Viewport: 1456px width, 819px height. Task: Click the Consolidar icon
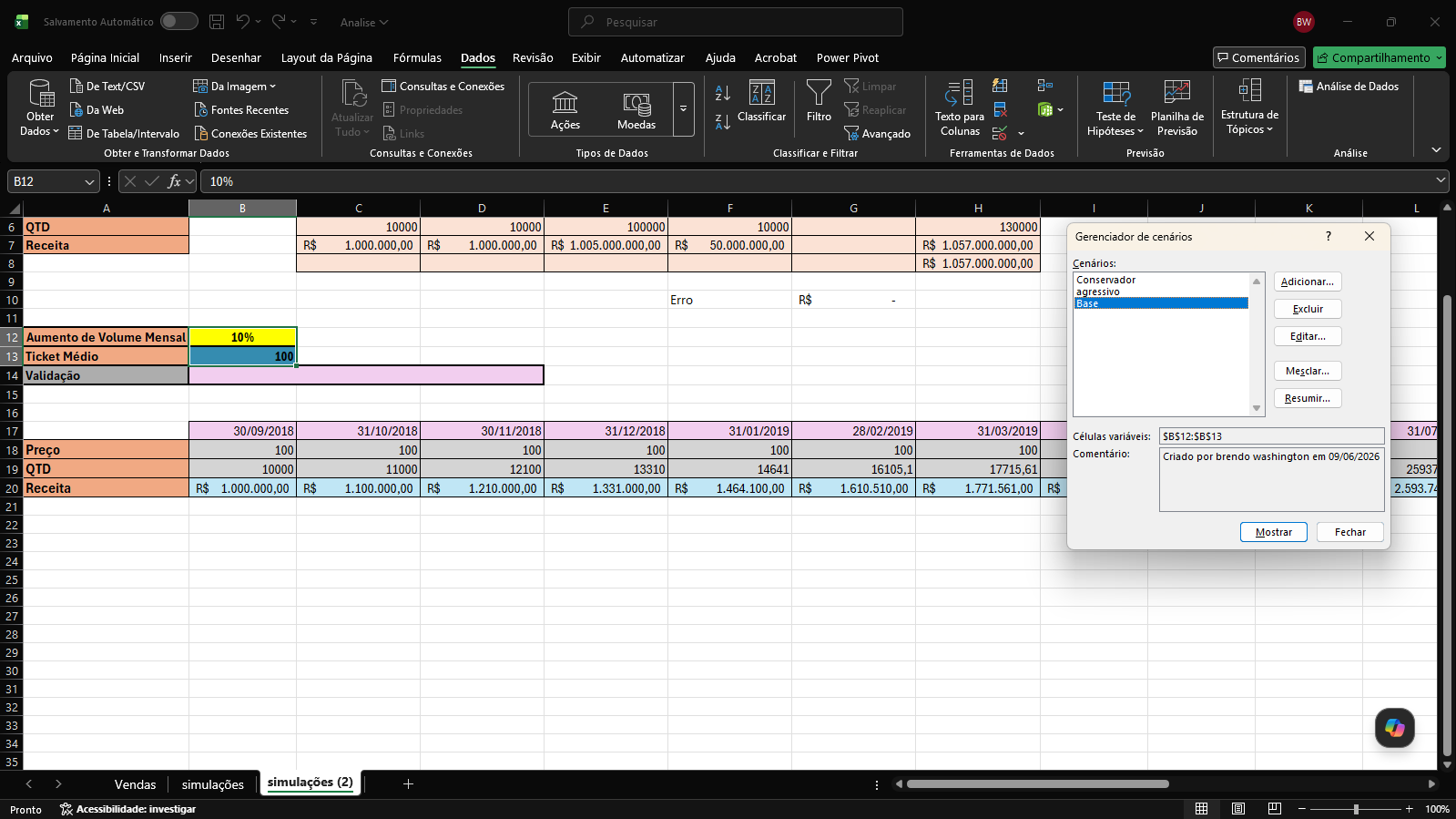click(x=1045, y=86)
